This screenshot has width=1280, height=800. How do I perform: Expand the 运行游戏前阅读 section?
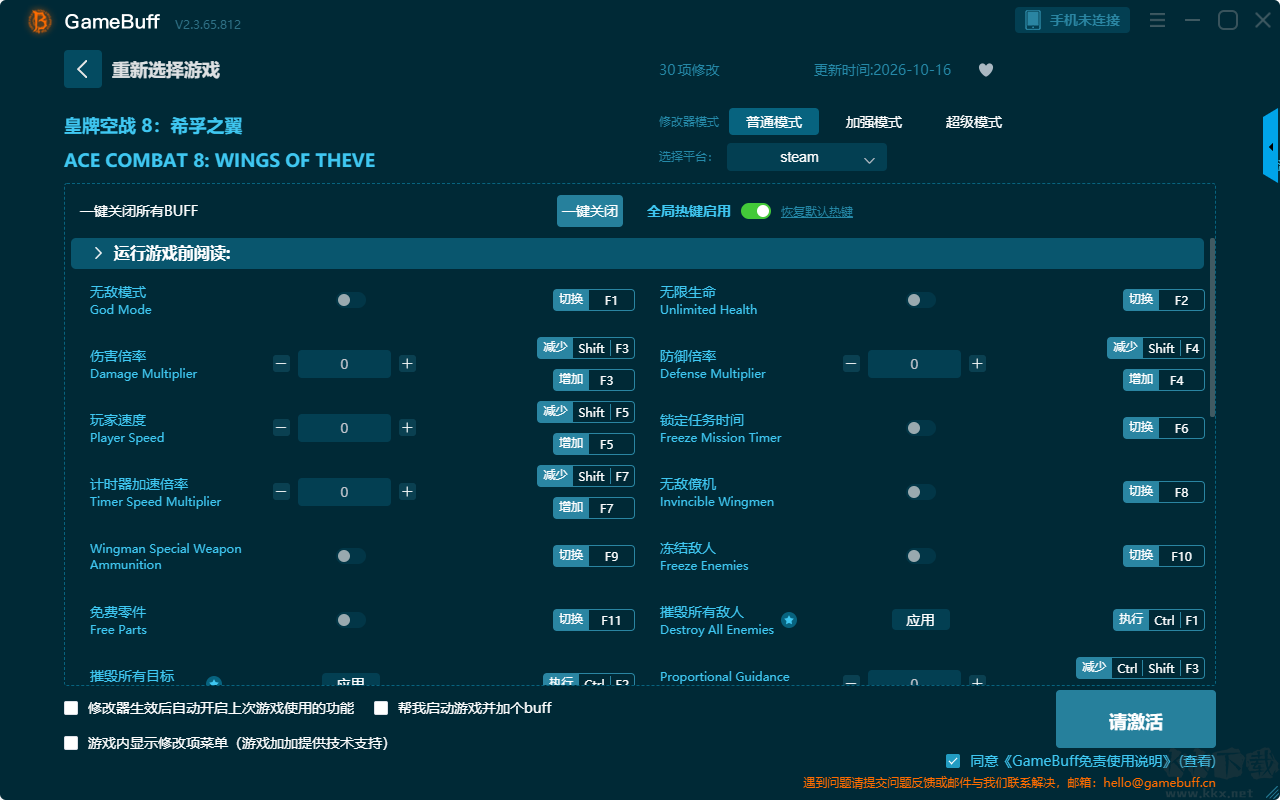tap(637, 254)
